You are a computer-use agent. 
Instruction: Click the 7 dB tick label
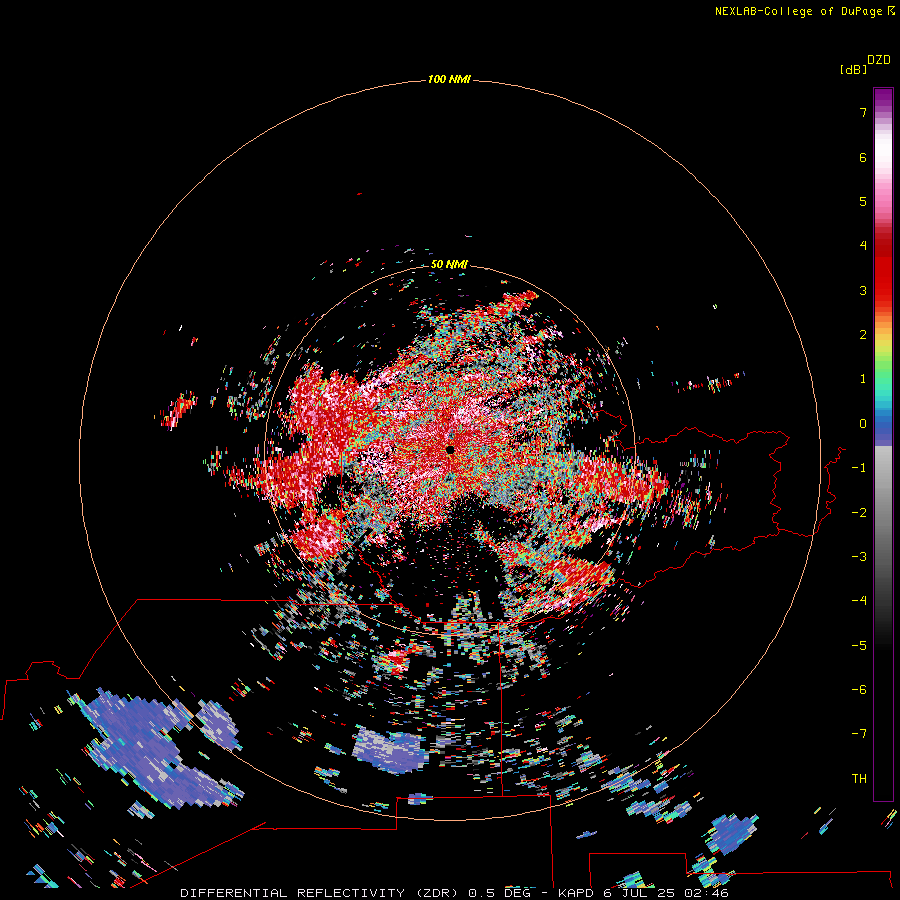tap(863, 112)
